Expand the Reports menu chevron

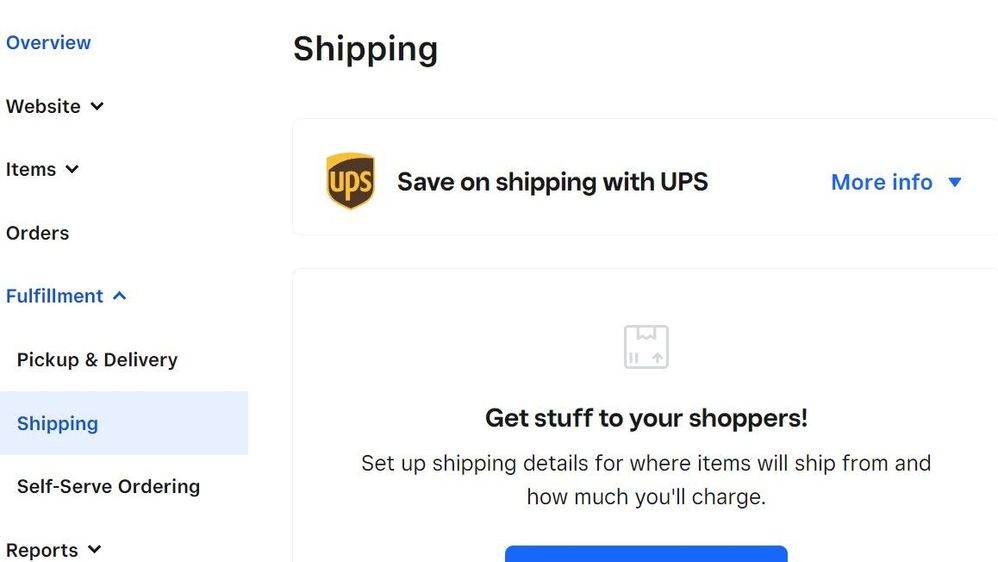click(x=94, y=549)
